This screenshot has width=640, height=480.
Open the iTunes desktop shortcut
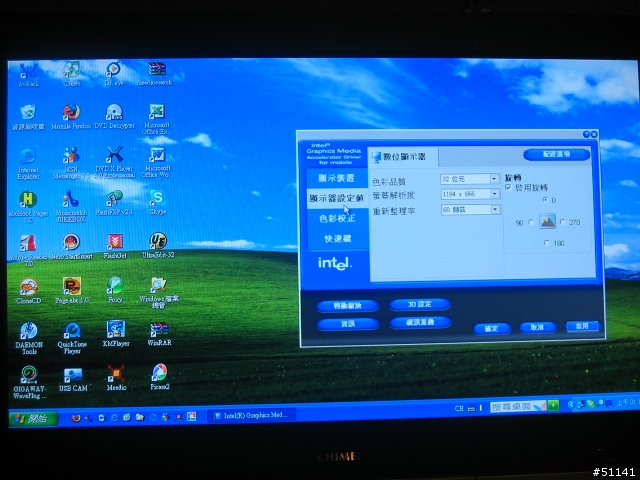[x=72, y=73]
